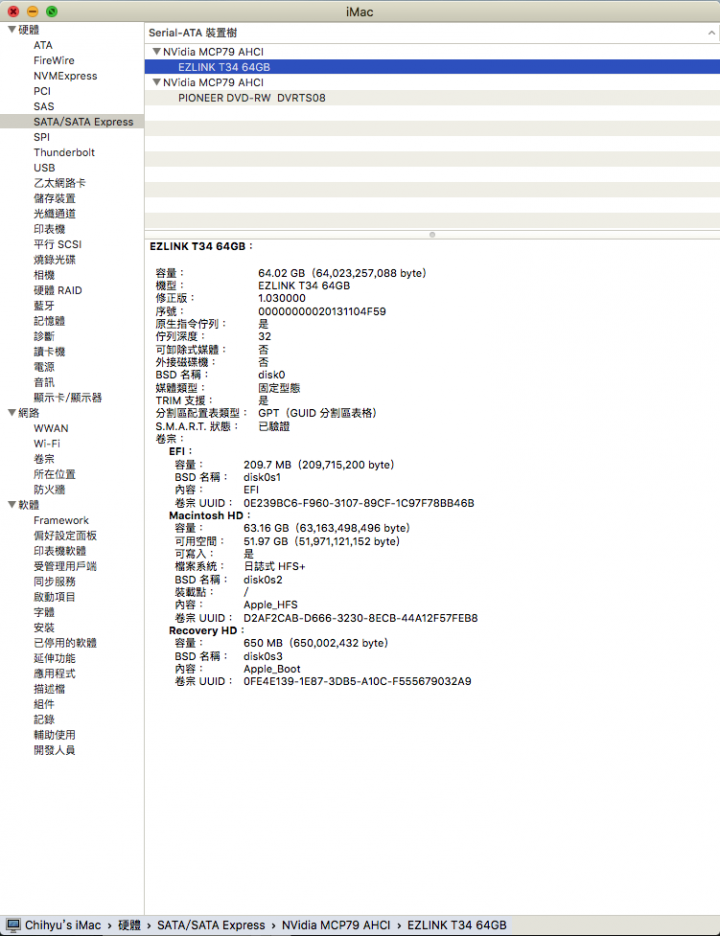Select Framework under software
This screenshot has height=936, width=720.
(x=61, y=520)
